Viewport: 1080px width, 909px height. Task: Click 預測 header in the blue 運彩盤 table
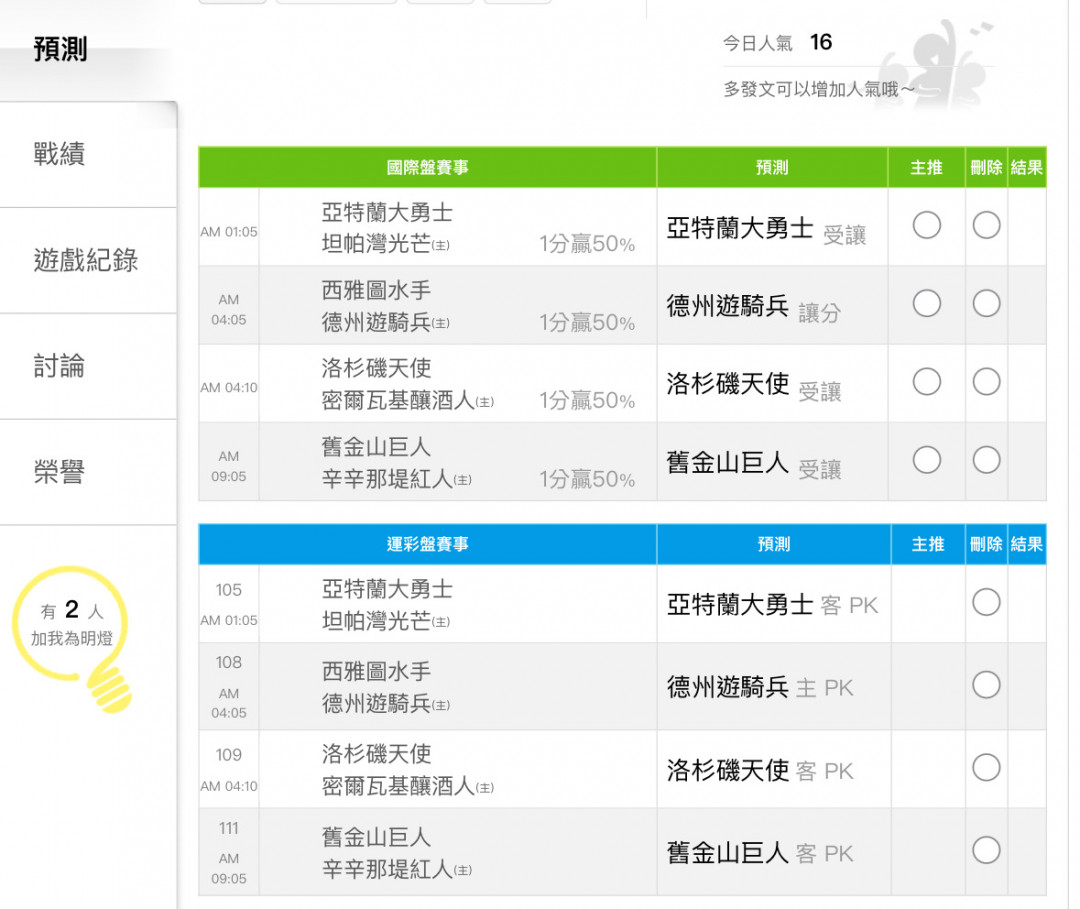(773, 544)
